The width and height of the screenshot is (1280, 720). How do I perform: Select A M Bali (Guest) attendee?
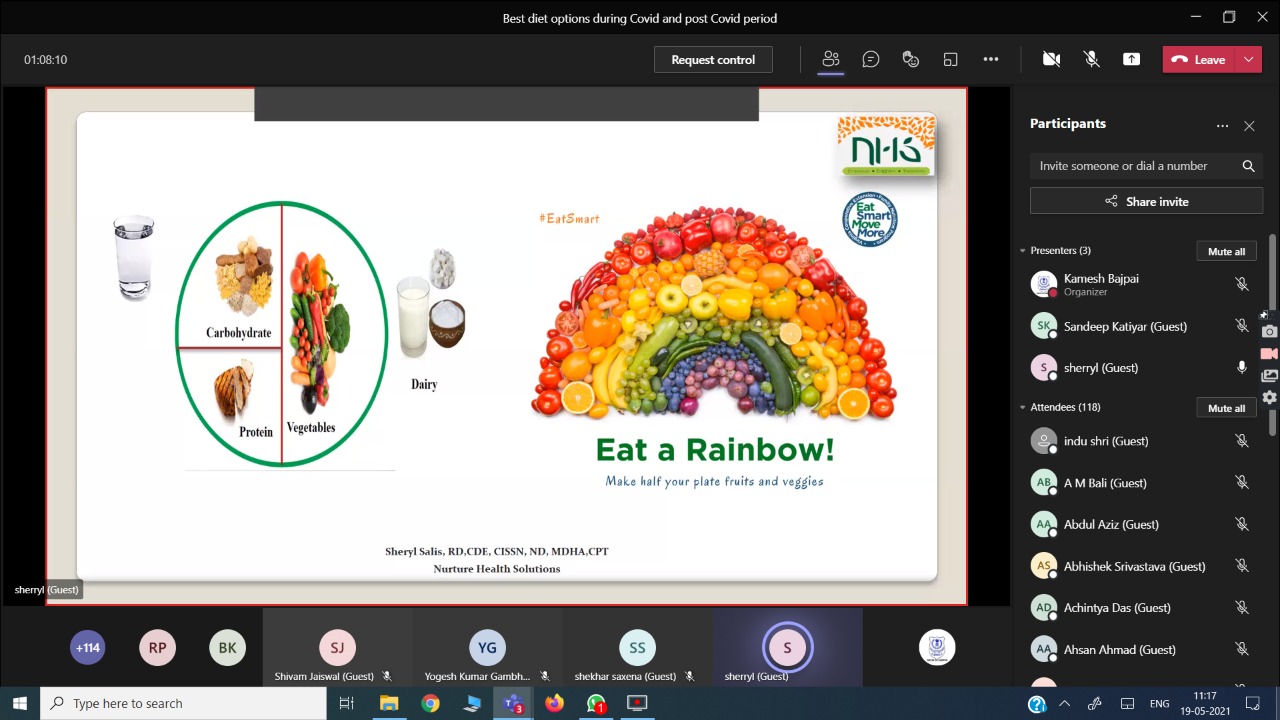pyautogui.click(x=1140, y=483)
